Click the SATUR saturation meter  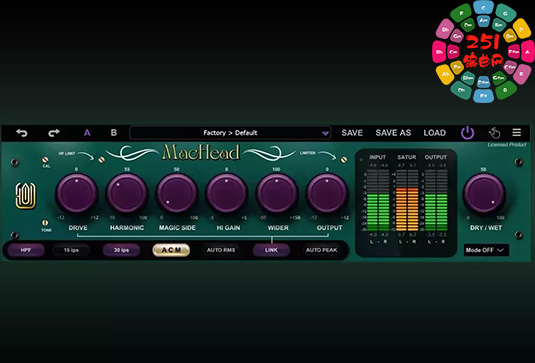(x=407, y=200)
